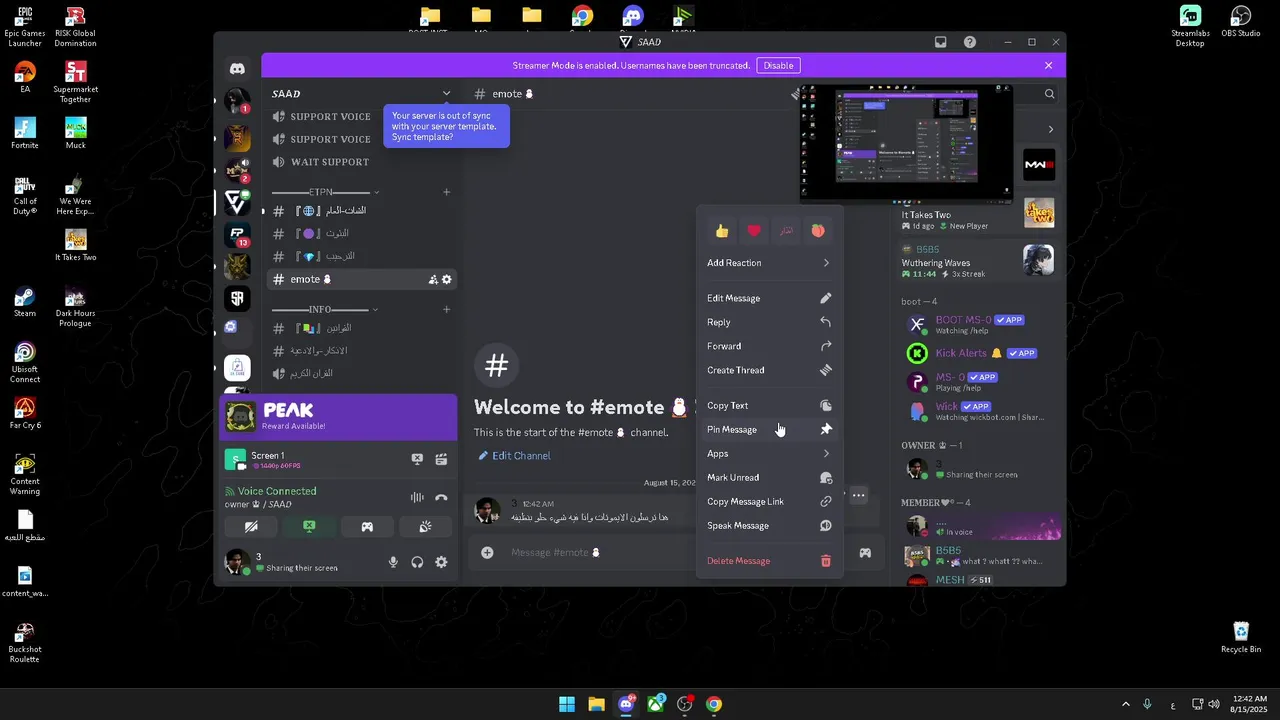Open Discord direct messages home icon
Viewport: 1280px width, 720px height.
click(237, 69)
